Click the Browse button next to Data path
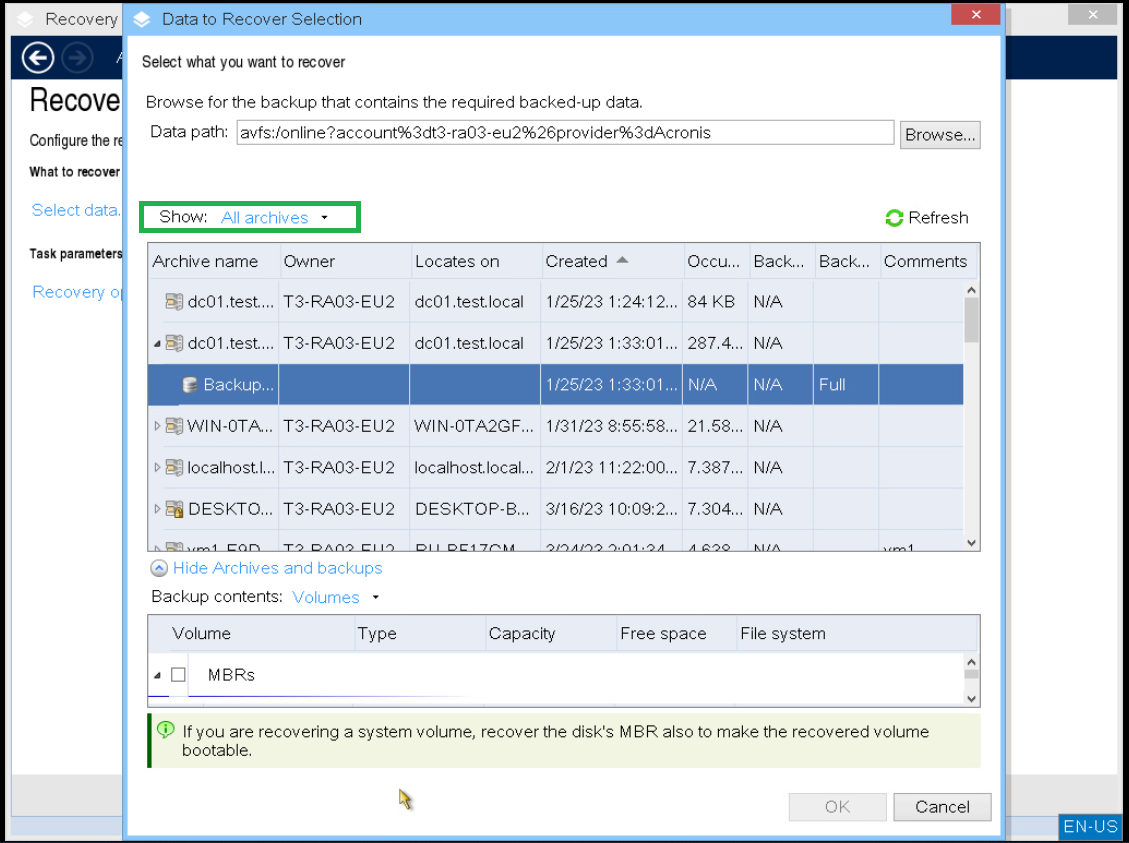1129x843 pixels. pyautogui.click(x=939, y=134)
